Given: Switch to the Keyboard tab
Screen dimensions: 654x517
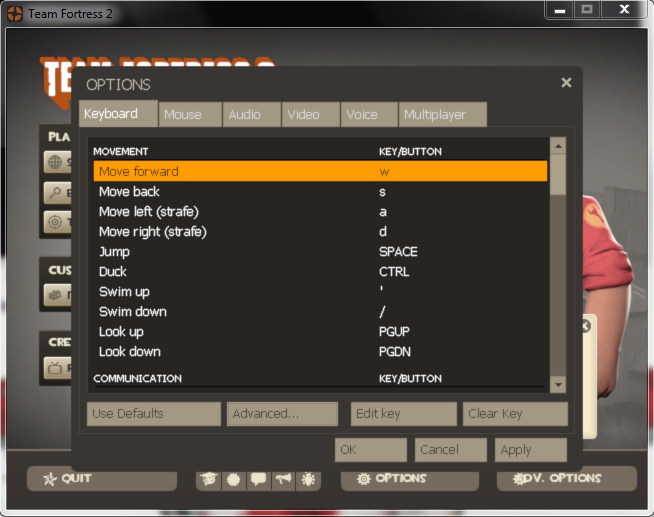Looking at the screenshot, I should pyautogui.click(x=118, y=113).
